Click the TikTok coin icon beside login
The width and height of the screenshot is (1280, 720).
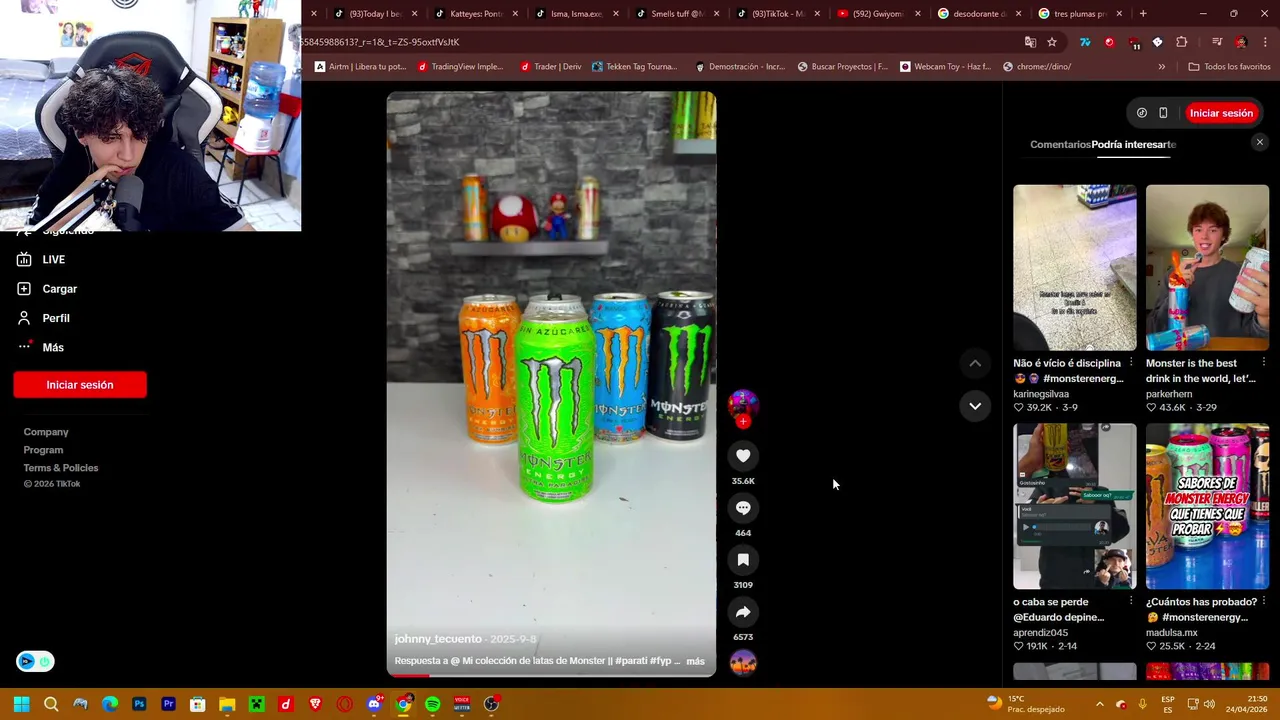pyautogui.click(x=1141, y=113)
